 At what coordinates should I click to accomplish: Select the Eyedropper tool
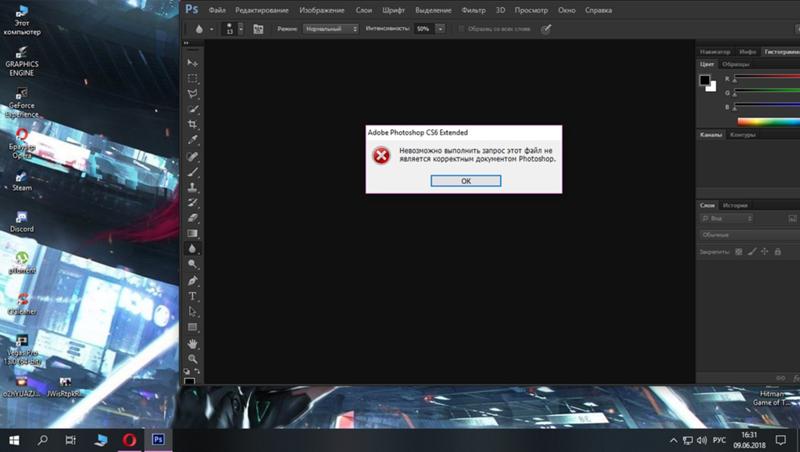[192, 139]
